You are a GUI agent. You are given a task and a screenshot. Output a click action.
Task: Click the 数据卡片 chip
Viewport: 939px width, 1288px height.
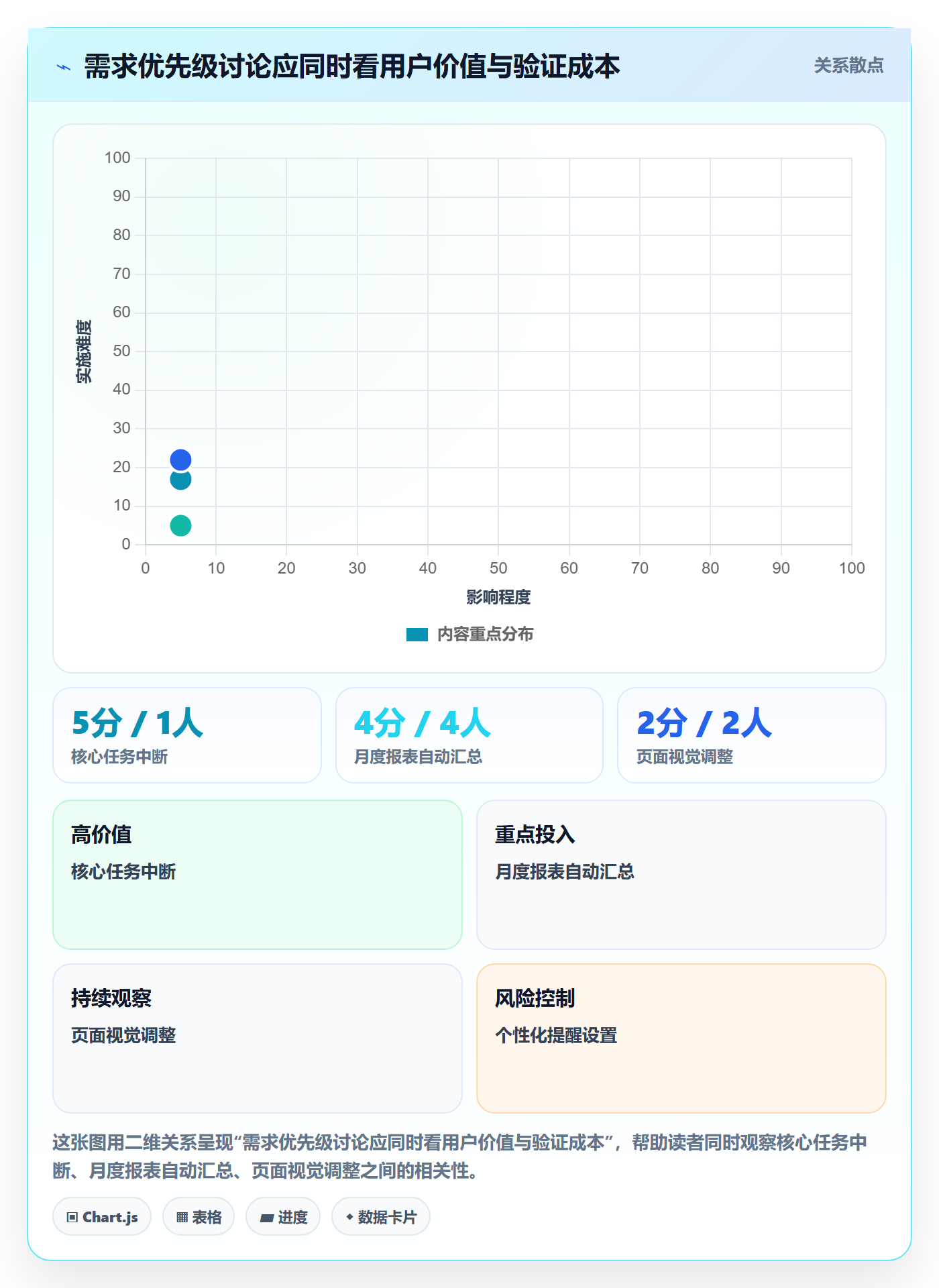[x=381, y=1217]
